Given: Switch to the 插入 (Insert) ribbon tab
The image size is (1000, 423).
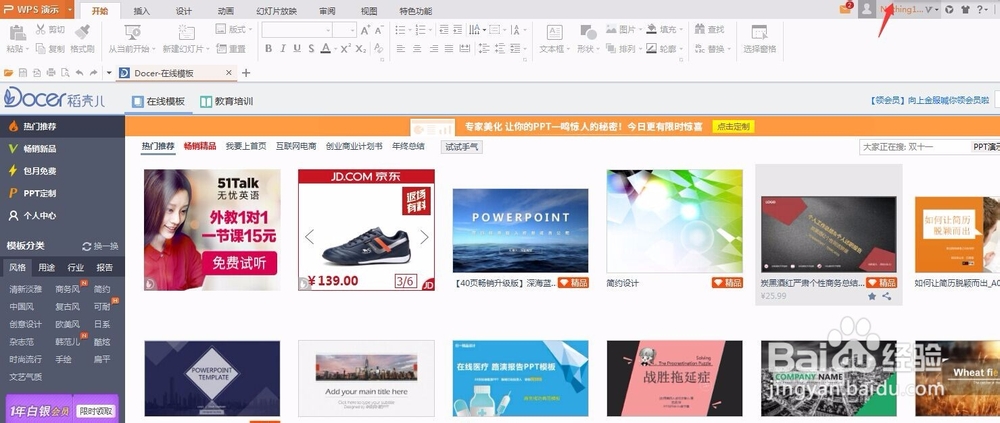Looking at the screenshot, I should point(142,11).
